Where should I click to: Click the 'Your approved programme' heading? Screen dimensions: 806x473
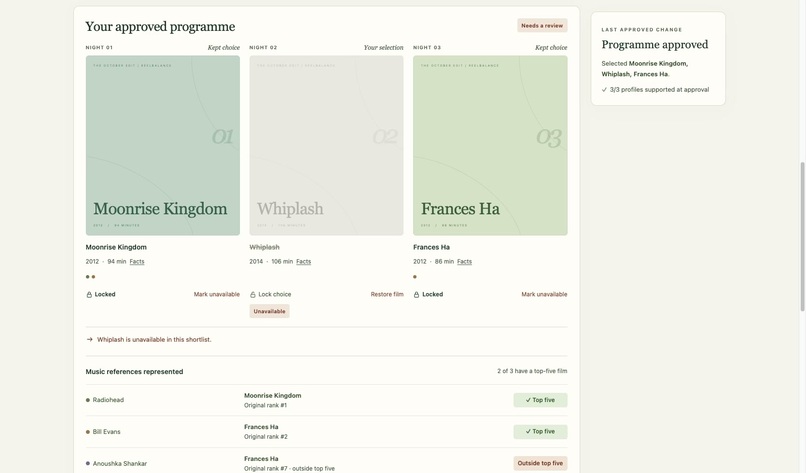[x=160, y=27]
